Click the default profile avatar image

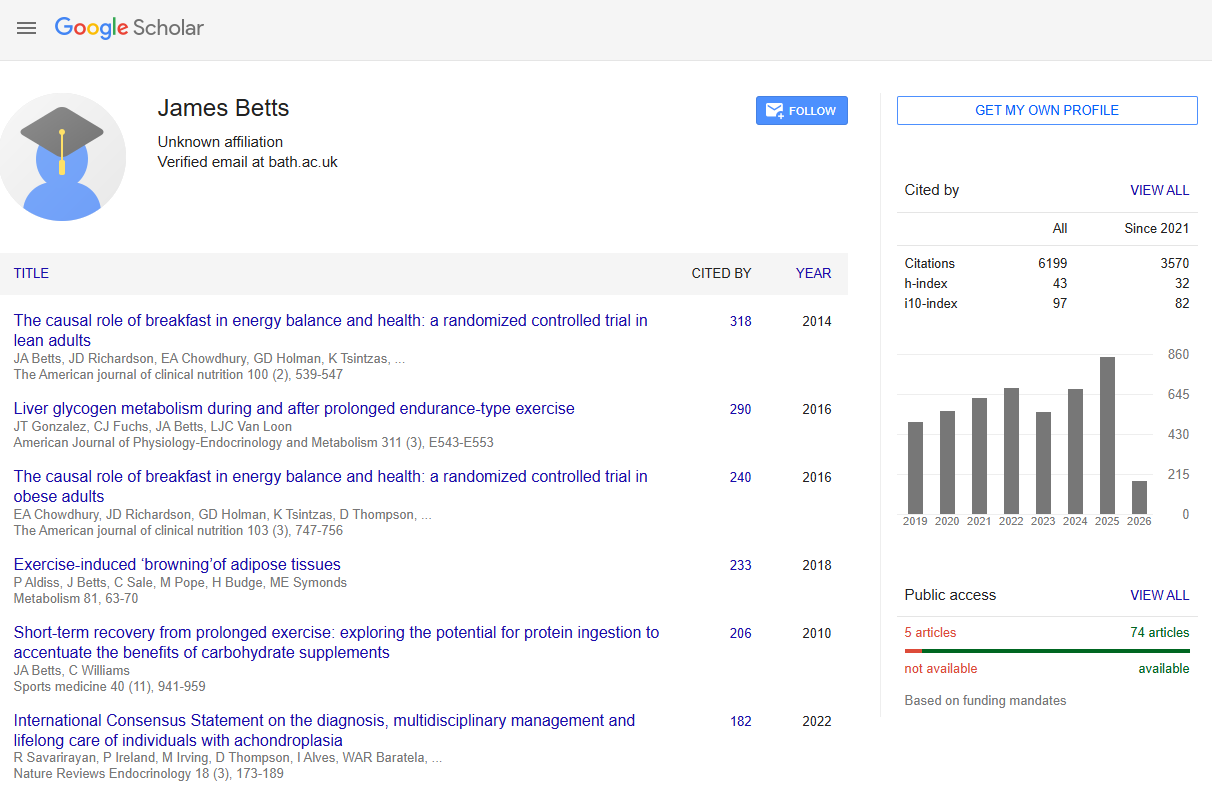pos(63,157)
